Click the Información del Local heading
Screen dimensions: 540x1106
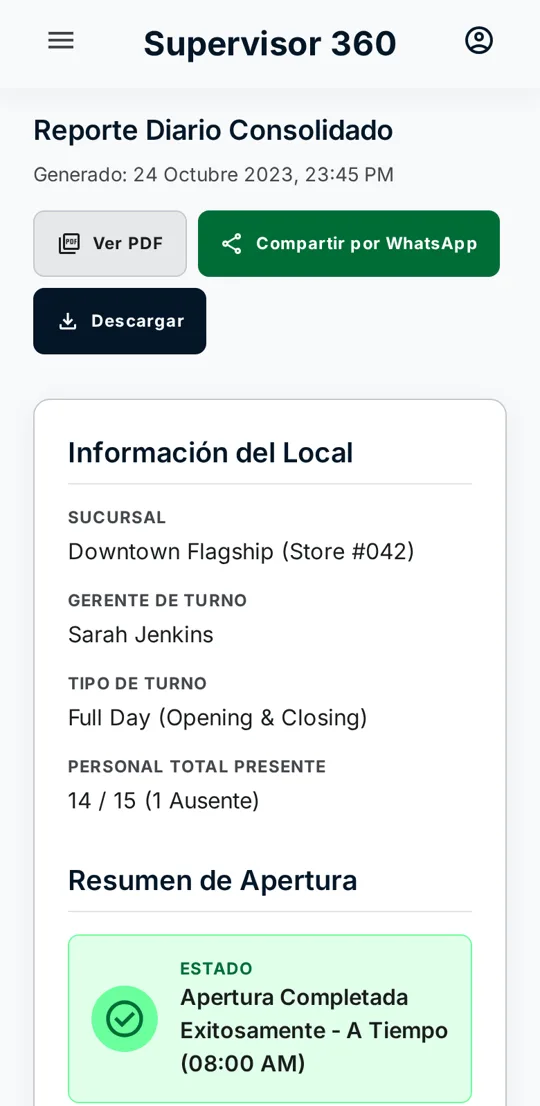[x=210, y=453]
